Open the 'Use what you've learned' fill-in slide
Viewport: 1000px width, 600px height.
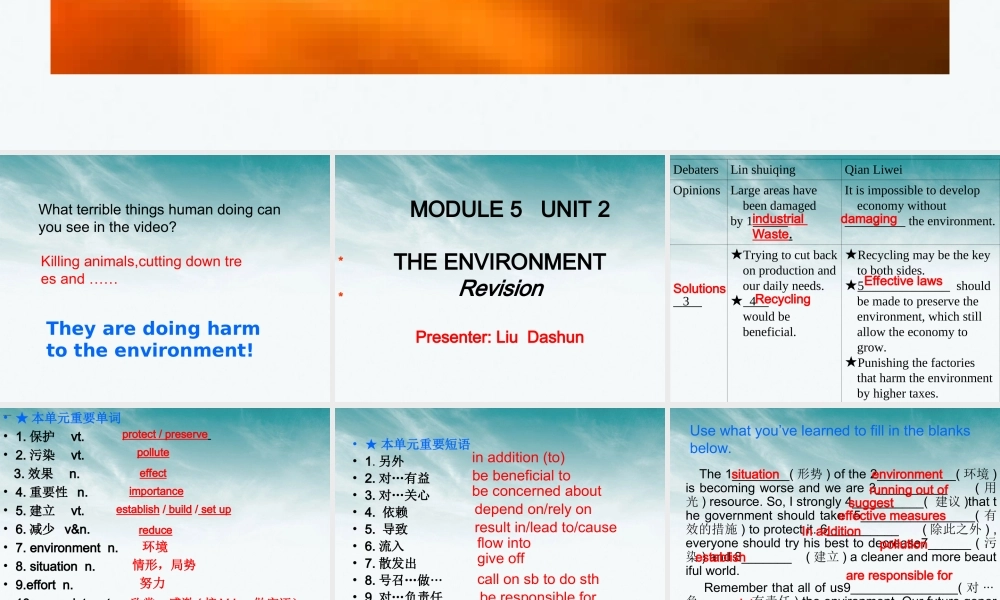(x=835, y=504)
